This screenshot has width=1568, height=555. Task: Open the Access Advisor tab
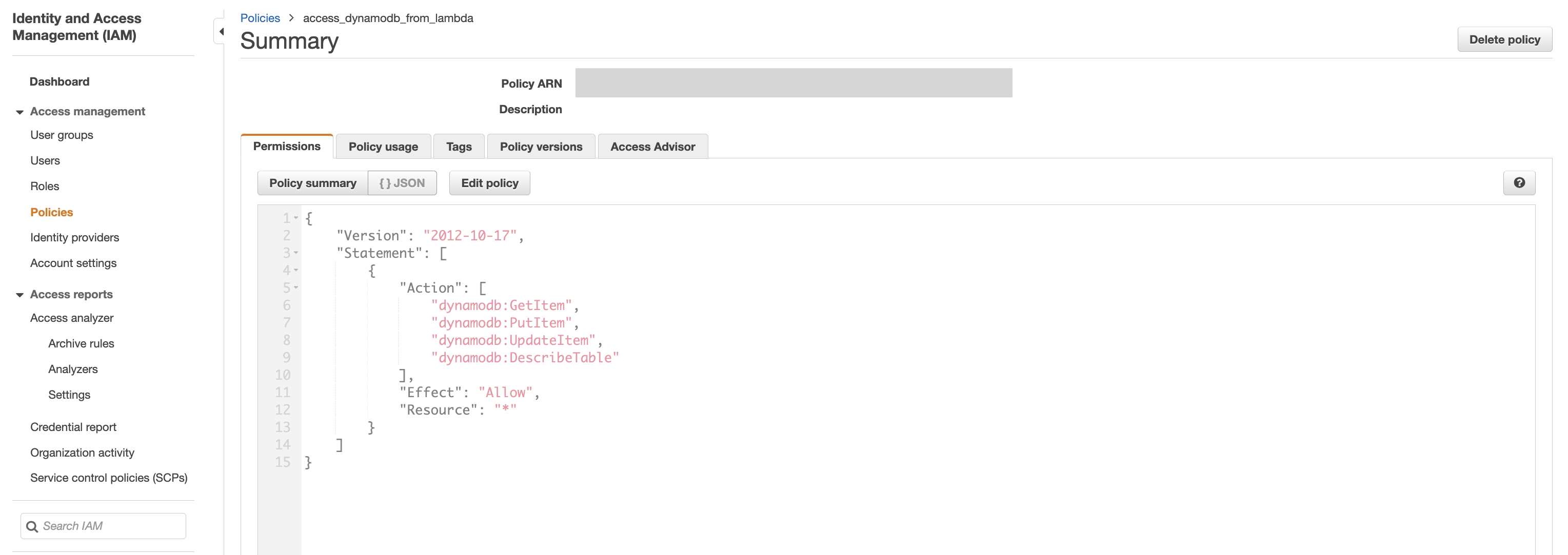pyautogui.click(x=652, y=147)
